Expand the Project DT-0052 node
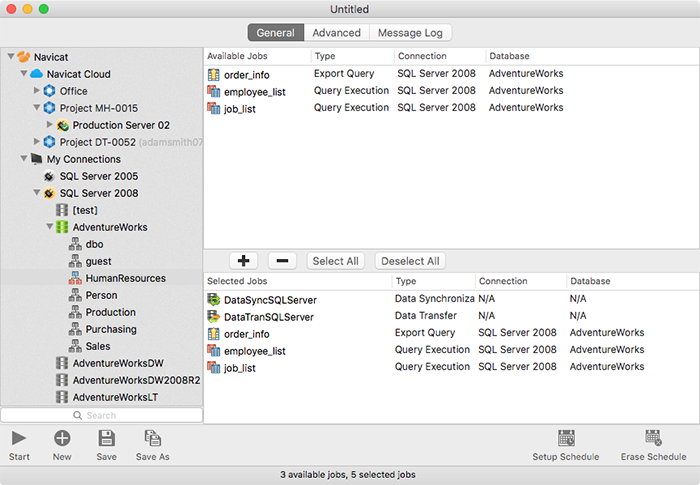This screenshot has height=485, width=700. 37,141
